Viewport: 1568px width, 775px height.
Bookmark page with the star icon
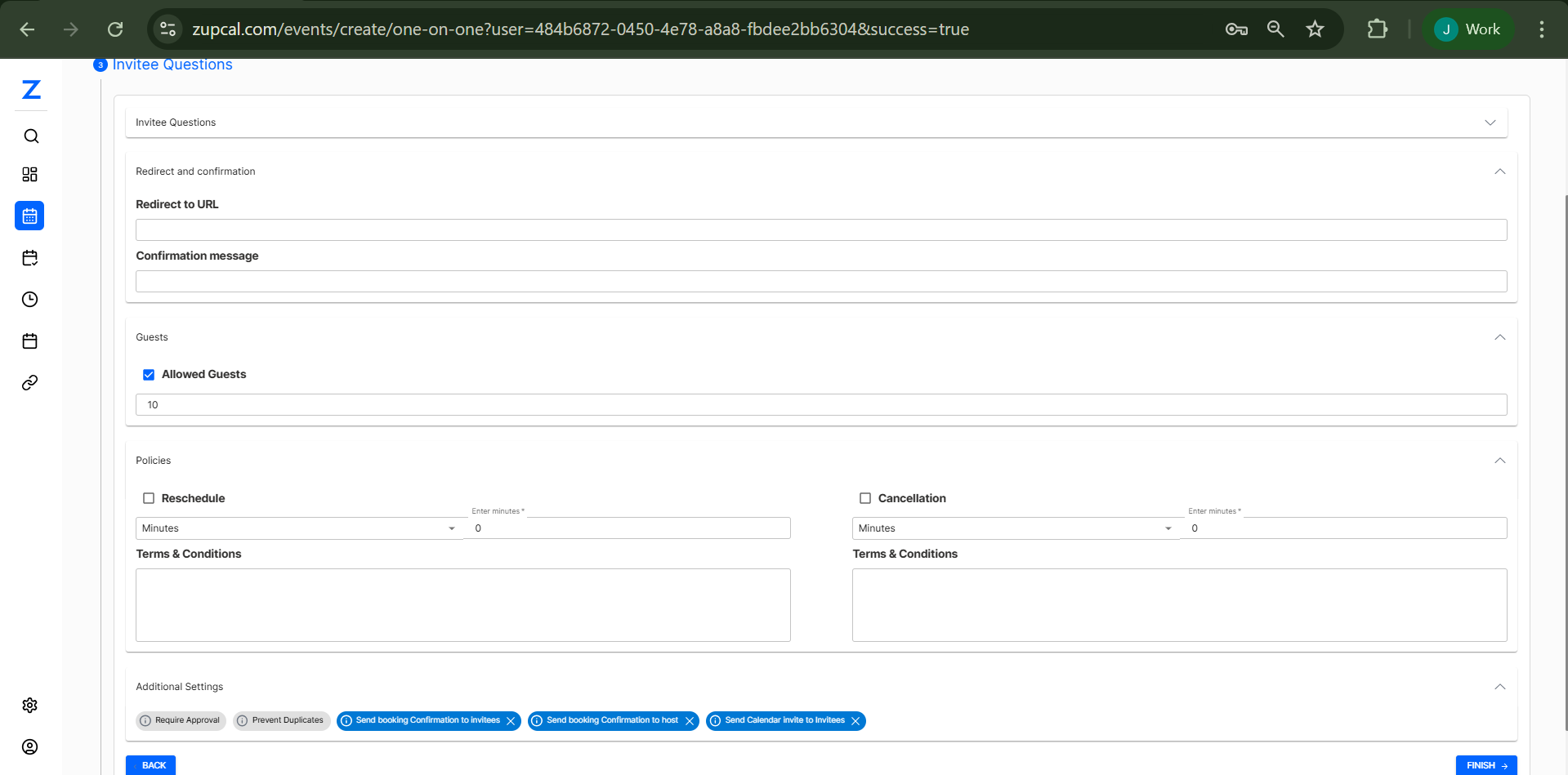click(1315, 29)
